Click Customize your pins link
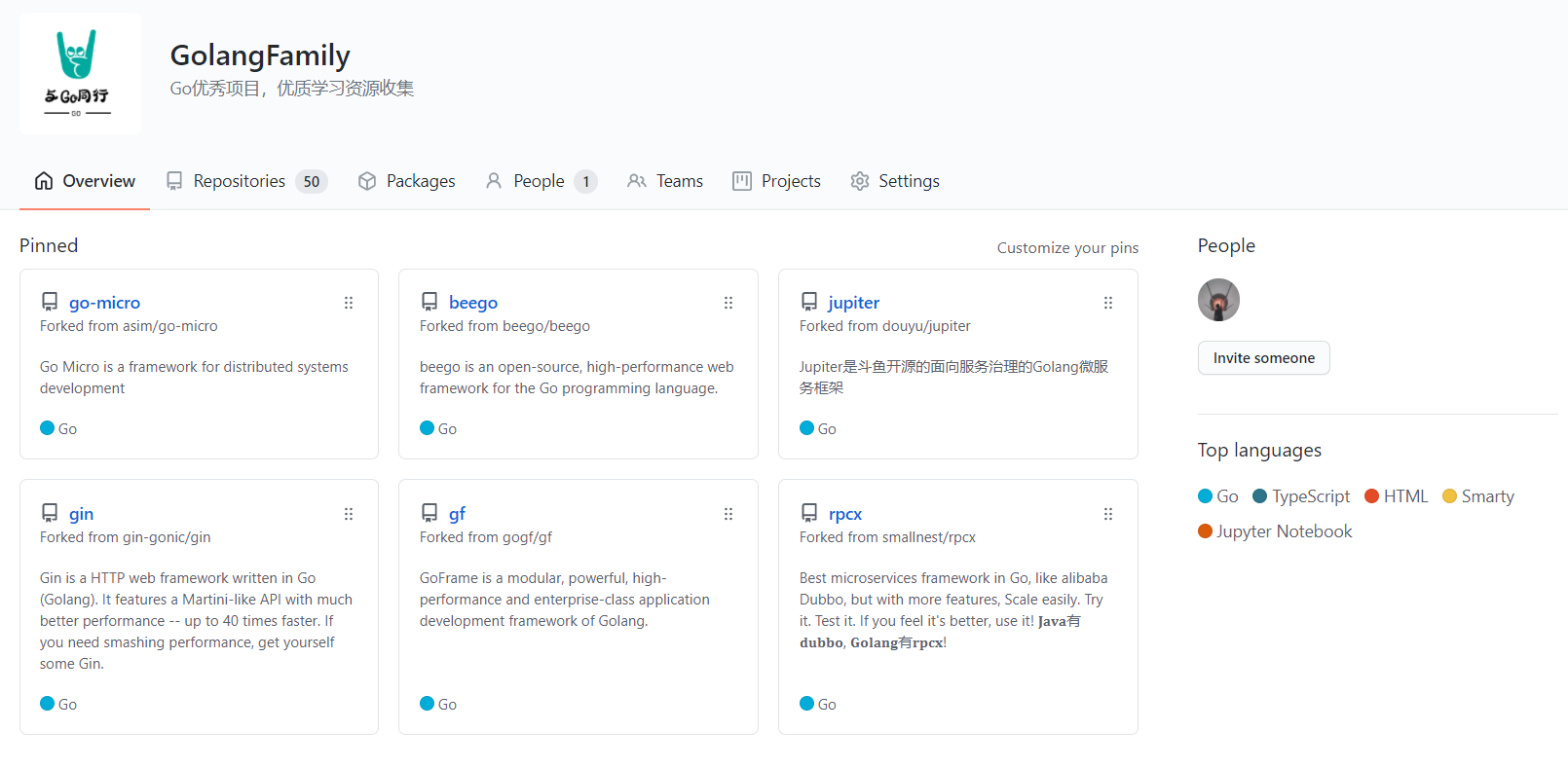Viewport: 1568px width, 768px height. [1067, 248]
